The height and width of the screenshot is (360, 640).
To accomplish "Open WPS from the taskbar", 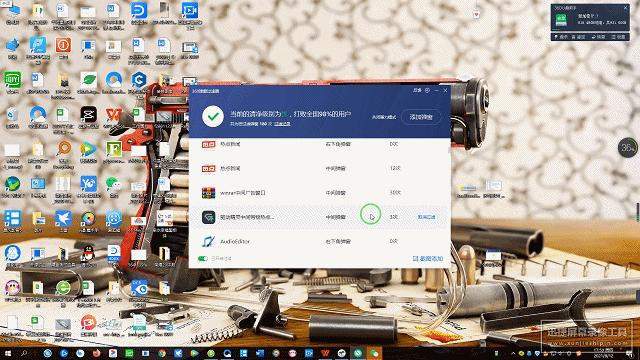I will [x=325, y=353].
